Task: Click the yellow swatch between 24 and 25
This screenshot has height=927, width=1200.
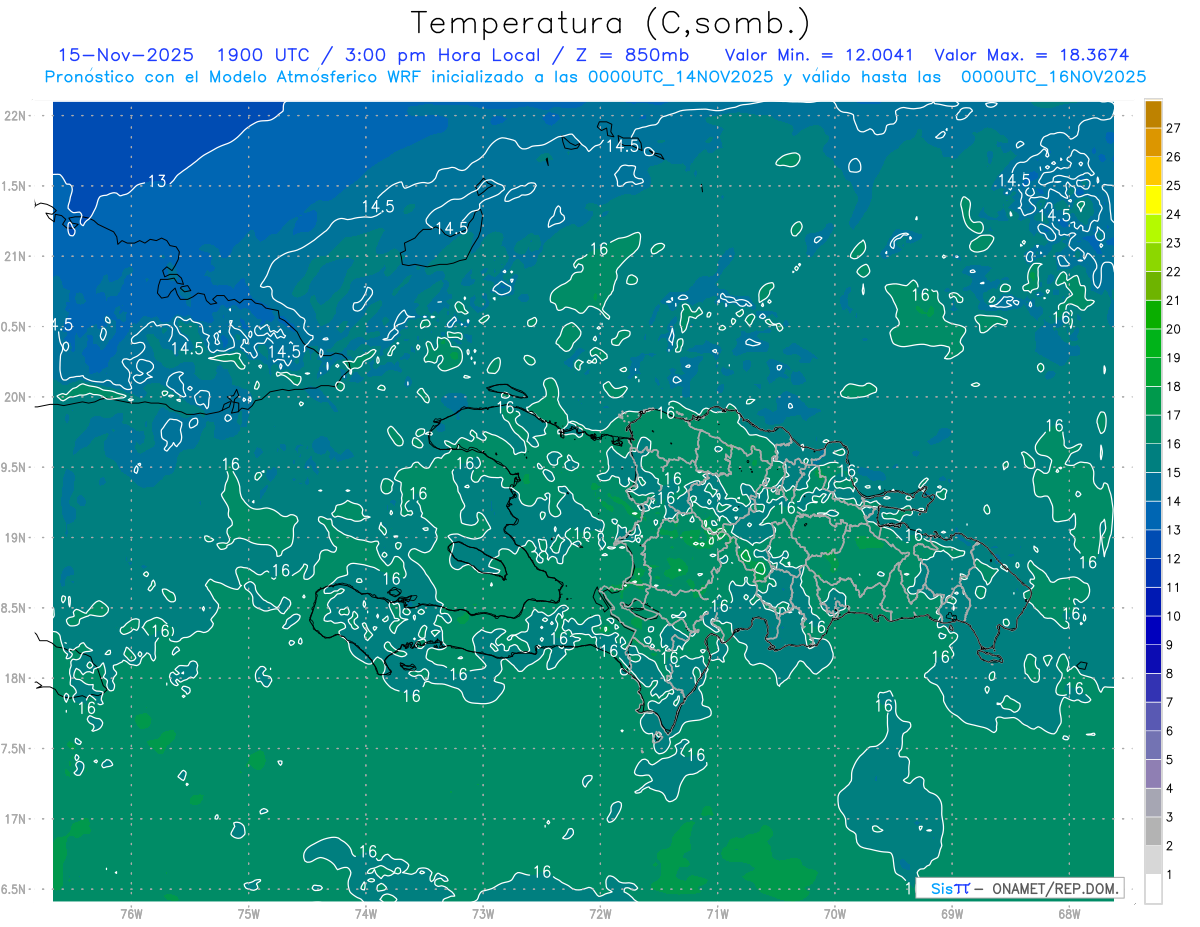Action: pyautogui.click(x=1153, y=200)
